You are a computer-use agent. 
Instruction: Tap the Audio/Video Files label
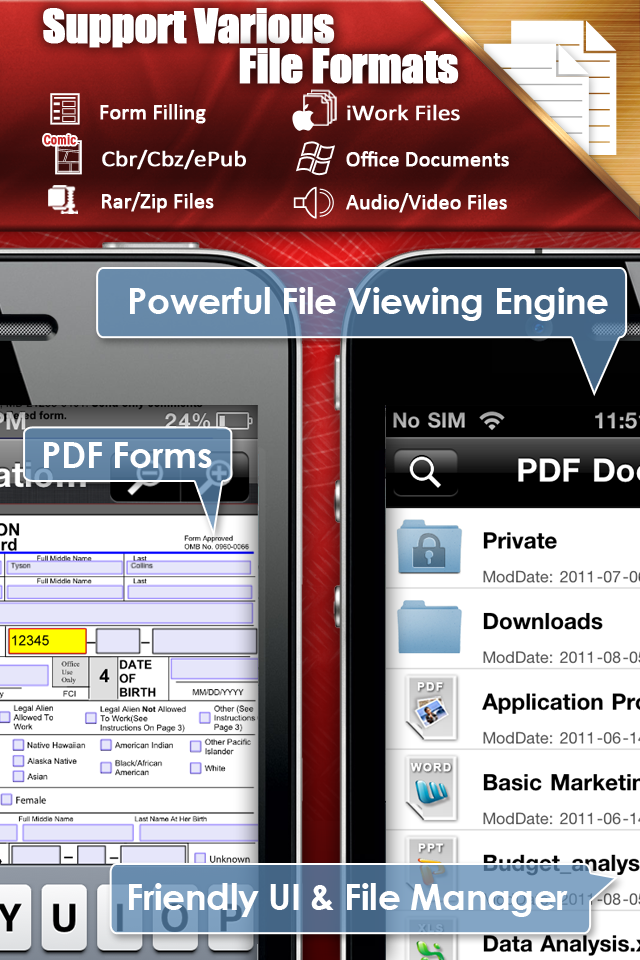426,203
